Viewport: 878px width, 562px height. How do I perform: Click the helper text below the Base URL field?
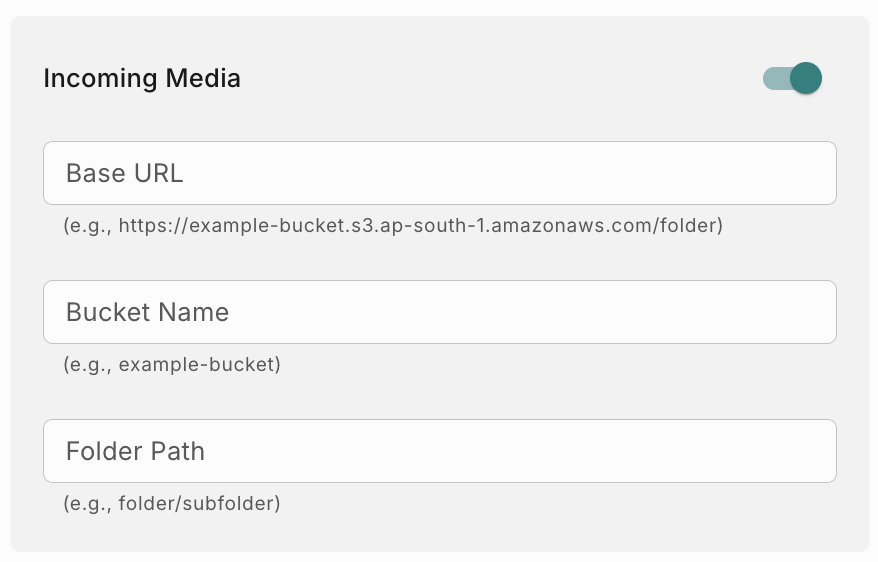point(393,226)
